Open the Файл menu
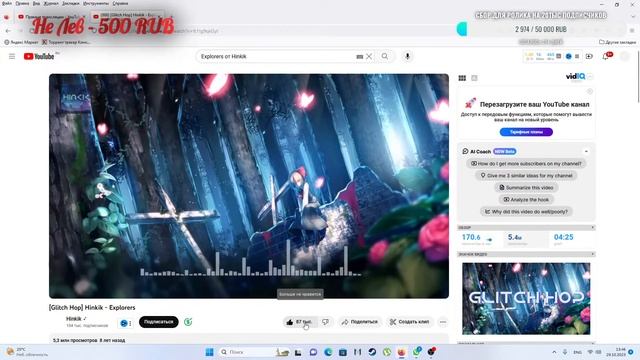640x360 pixels. click(7, 3)
